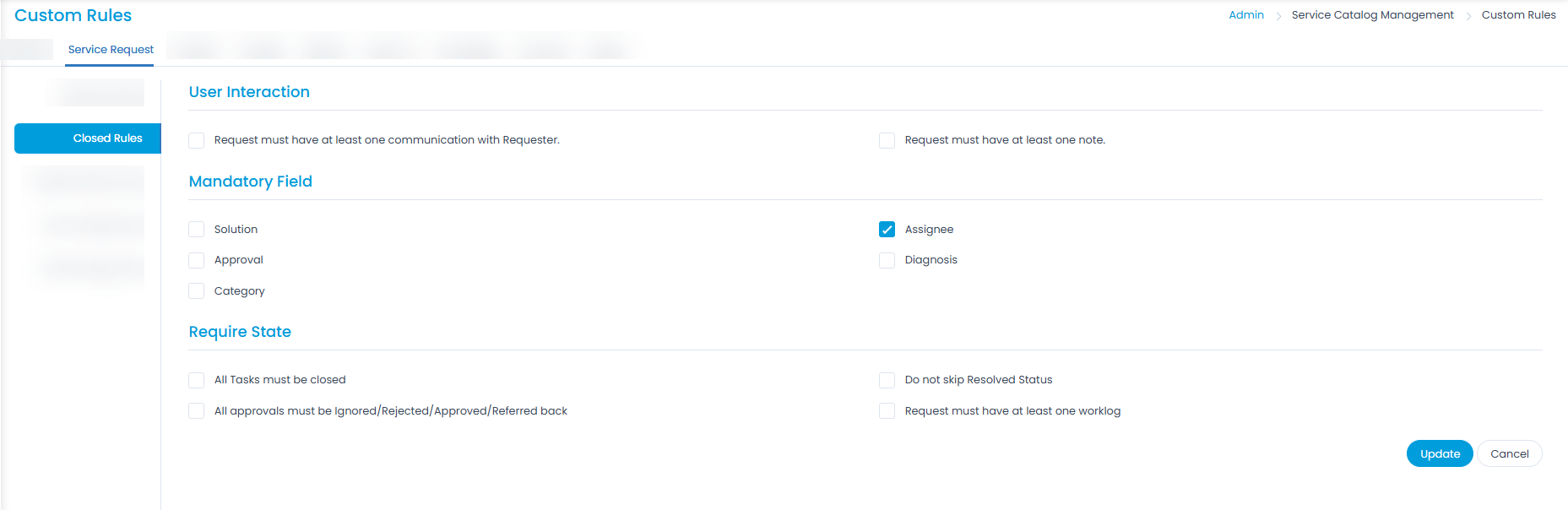Image resolution: width=1568 pixels, height=510 pixels.
Task: Enable the Approval mandatory field
Action: (197, 260)
